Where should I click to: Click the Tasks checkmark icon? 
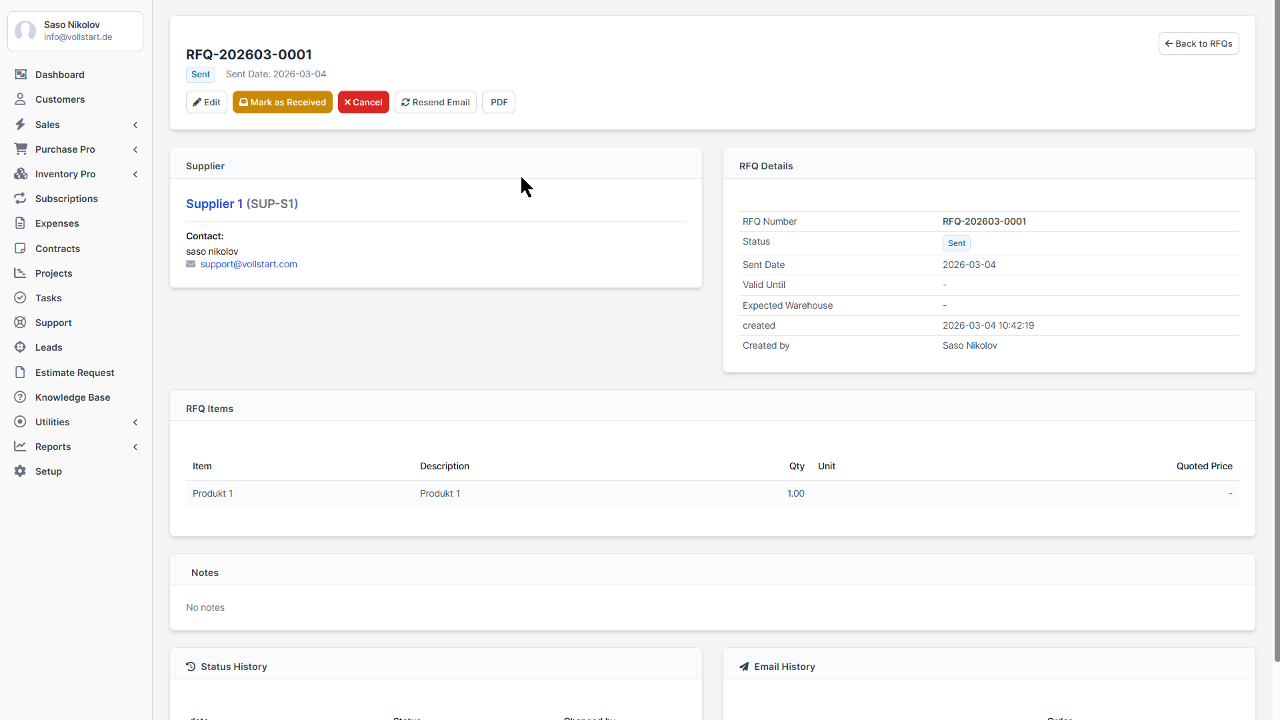click(x=20, y=298)
